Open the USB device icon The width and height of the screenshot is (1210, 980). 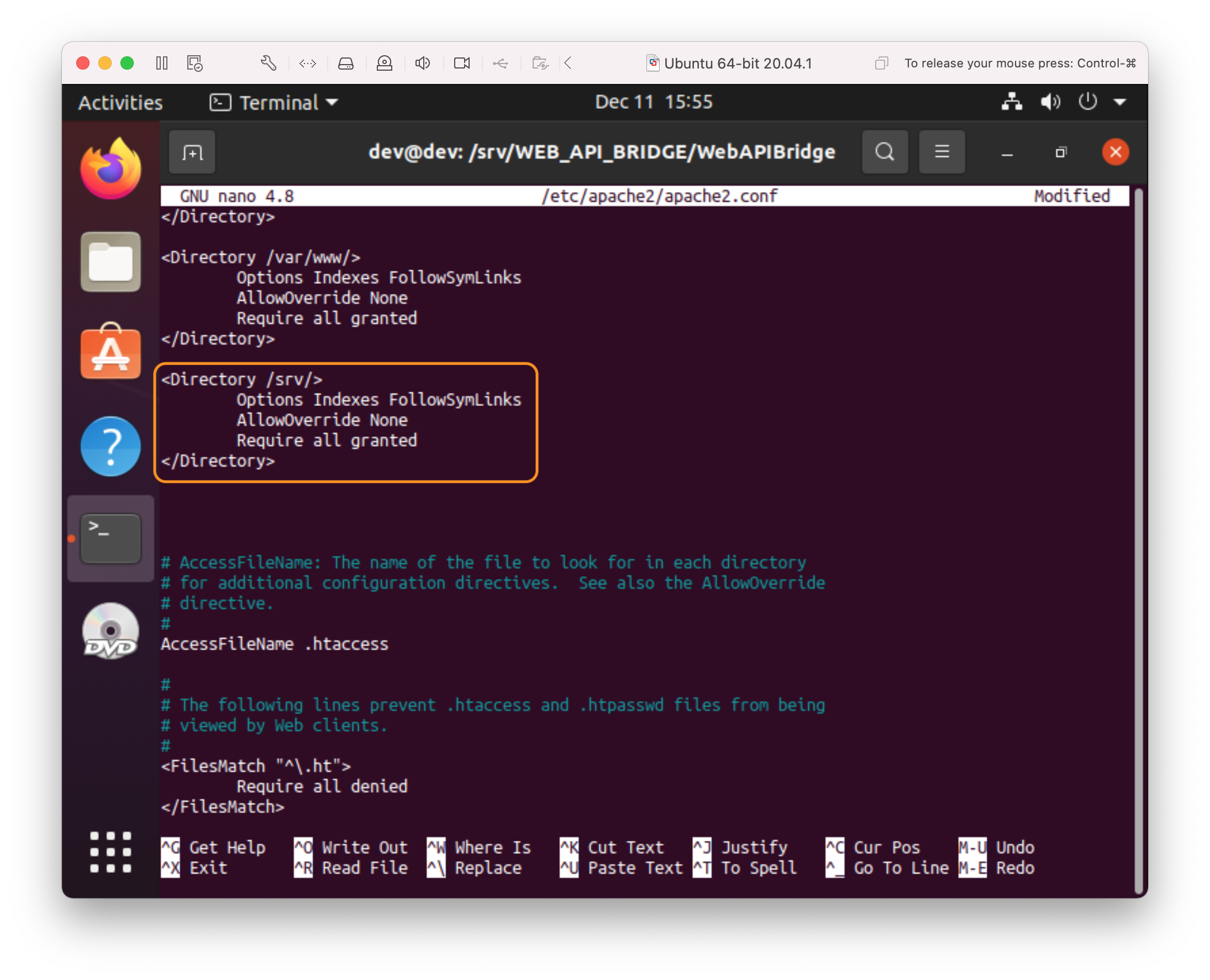[500, 63]
